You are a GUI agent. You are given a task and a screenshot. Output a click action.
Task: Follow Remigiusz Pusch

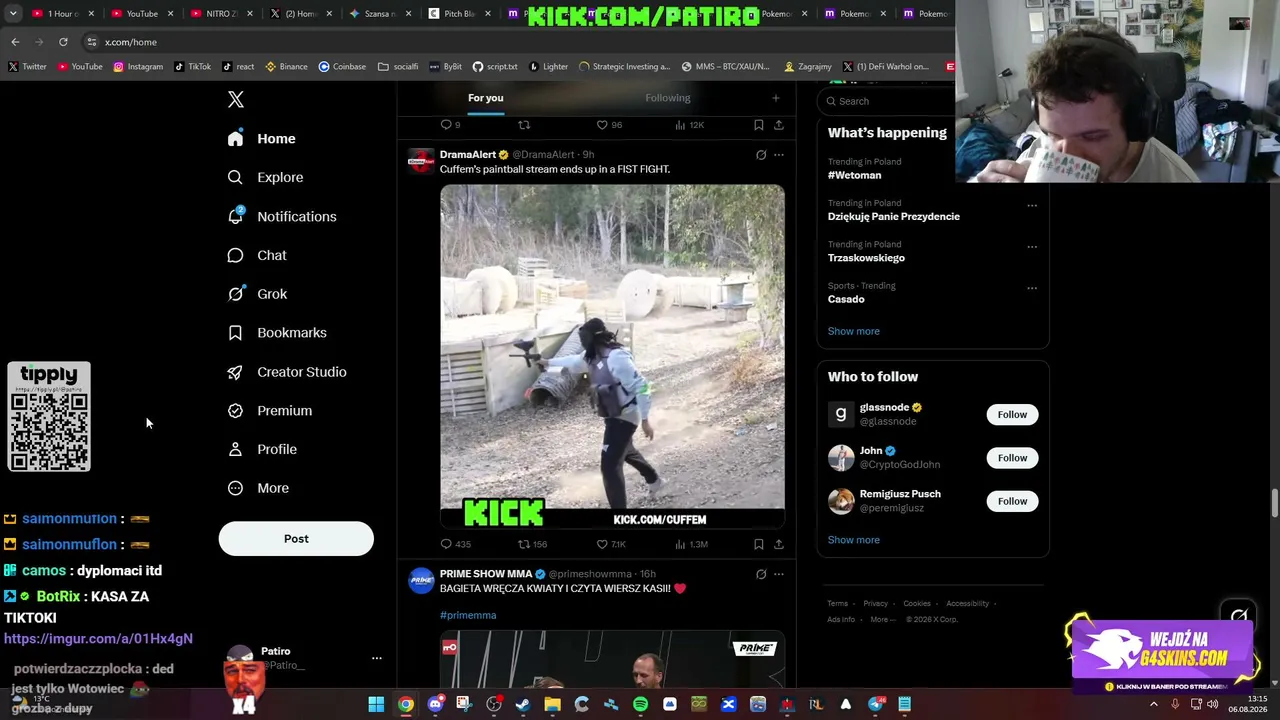point(1012,501)
